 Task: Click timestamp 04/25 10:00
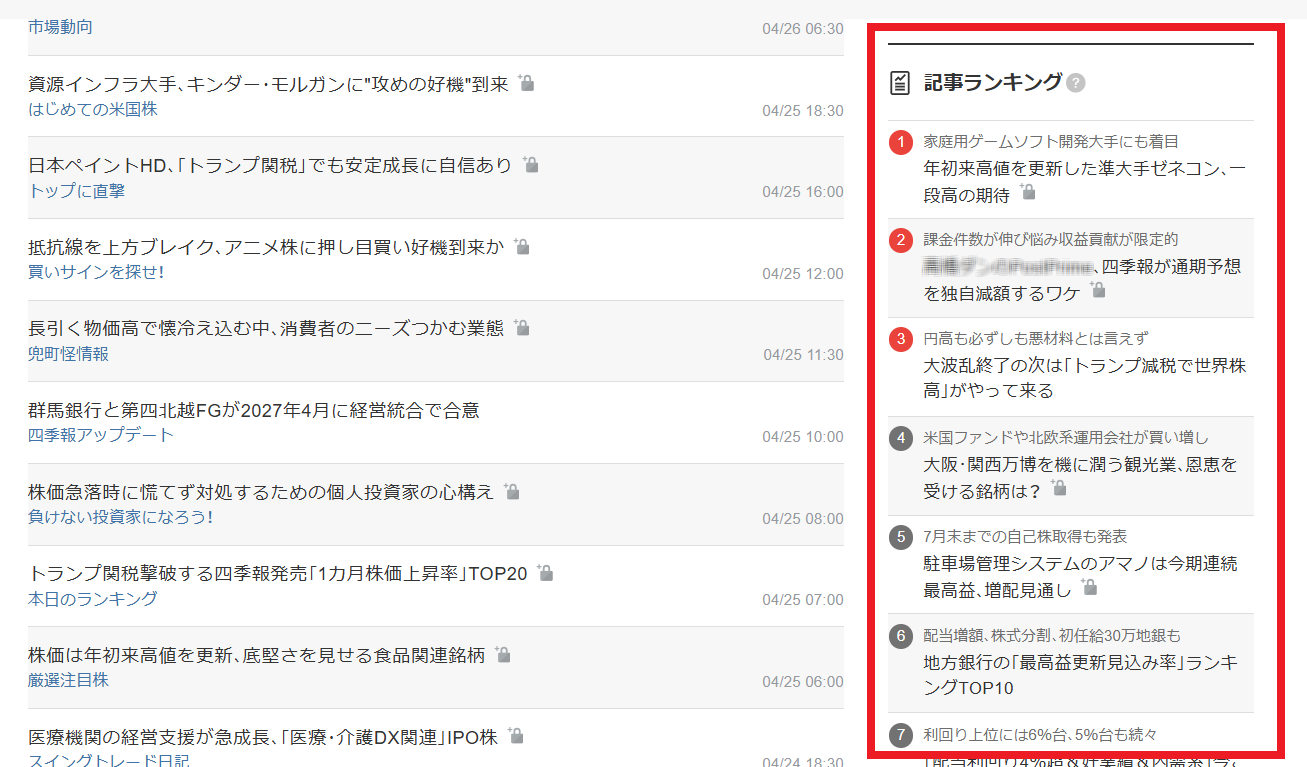[x=803, y=437]
